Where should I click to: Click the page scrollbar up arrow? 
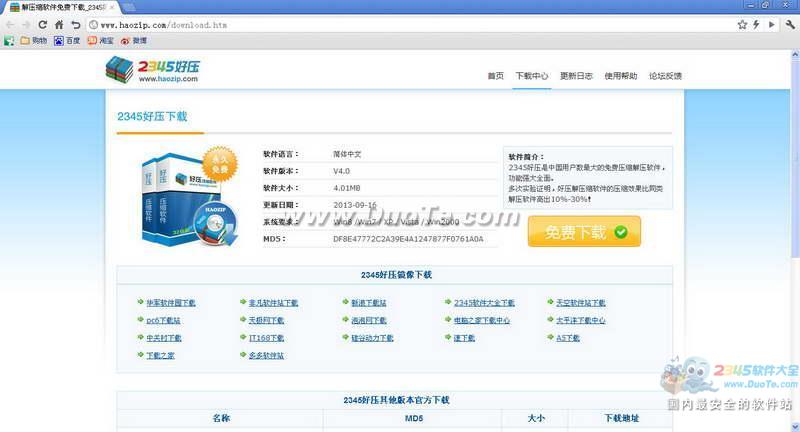coord(795,54)
